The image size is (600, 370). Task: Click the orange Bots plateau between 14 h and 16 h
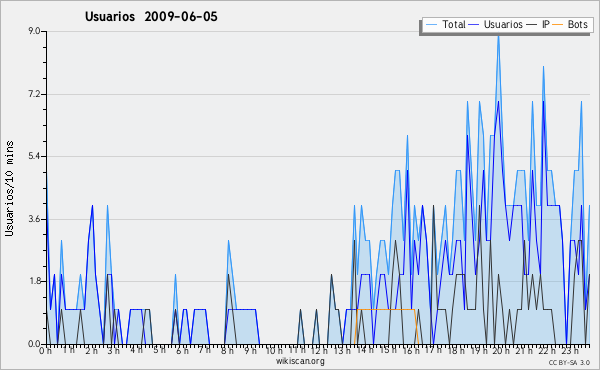[x=386, y=309]
